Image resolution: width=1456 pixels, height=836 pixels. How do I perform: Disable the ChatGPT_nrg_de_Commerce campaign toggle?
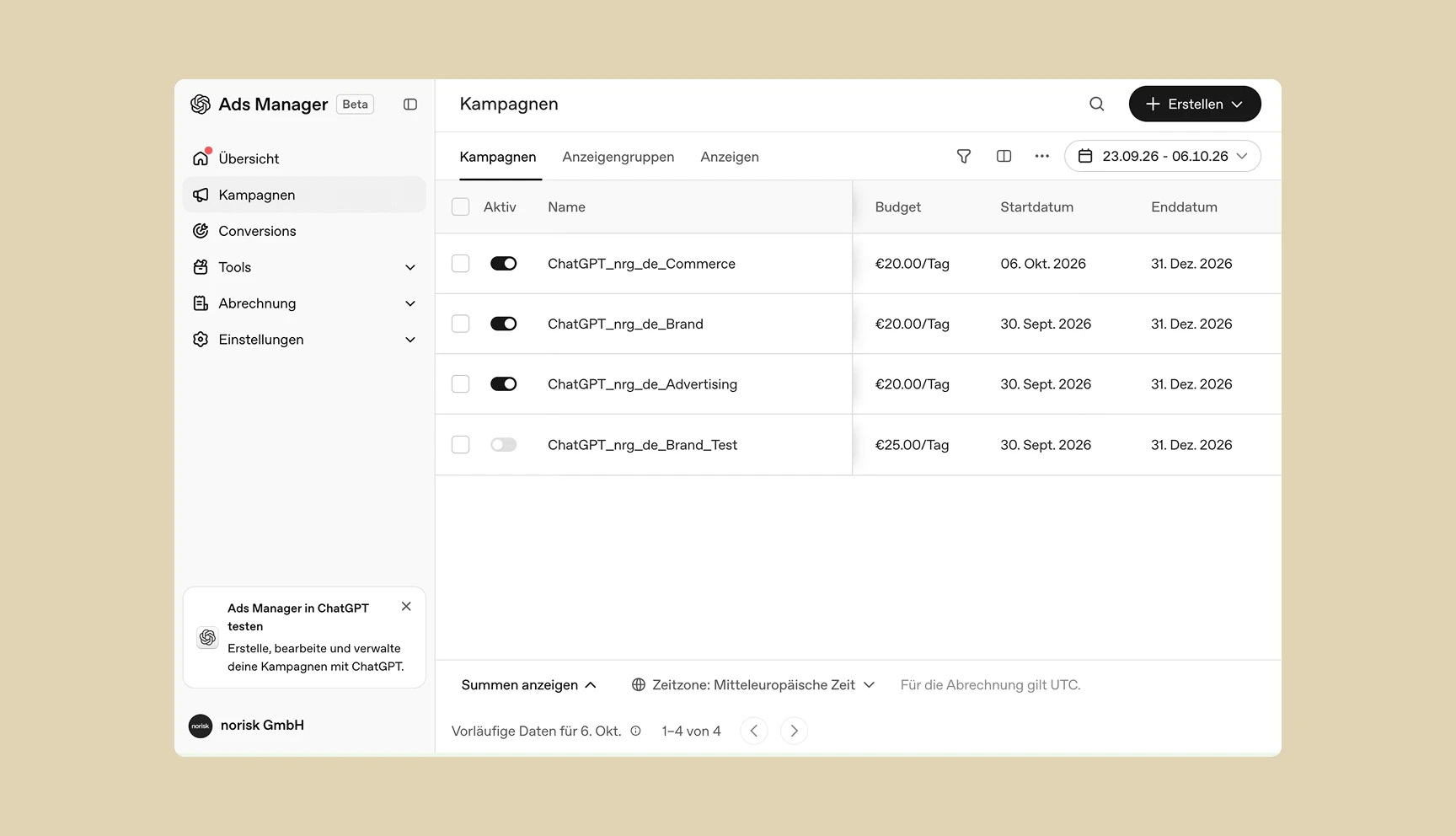(x=503, y=264)
